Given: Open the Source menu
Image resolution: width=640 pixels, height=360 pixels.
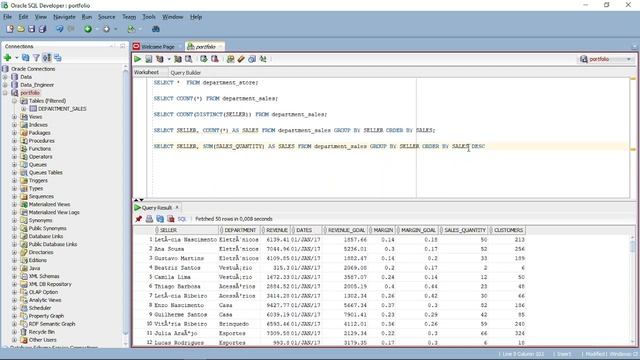Looking at the screenshot, I should [106, 17].
